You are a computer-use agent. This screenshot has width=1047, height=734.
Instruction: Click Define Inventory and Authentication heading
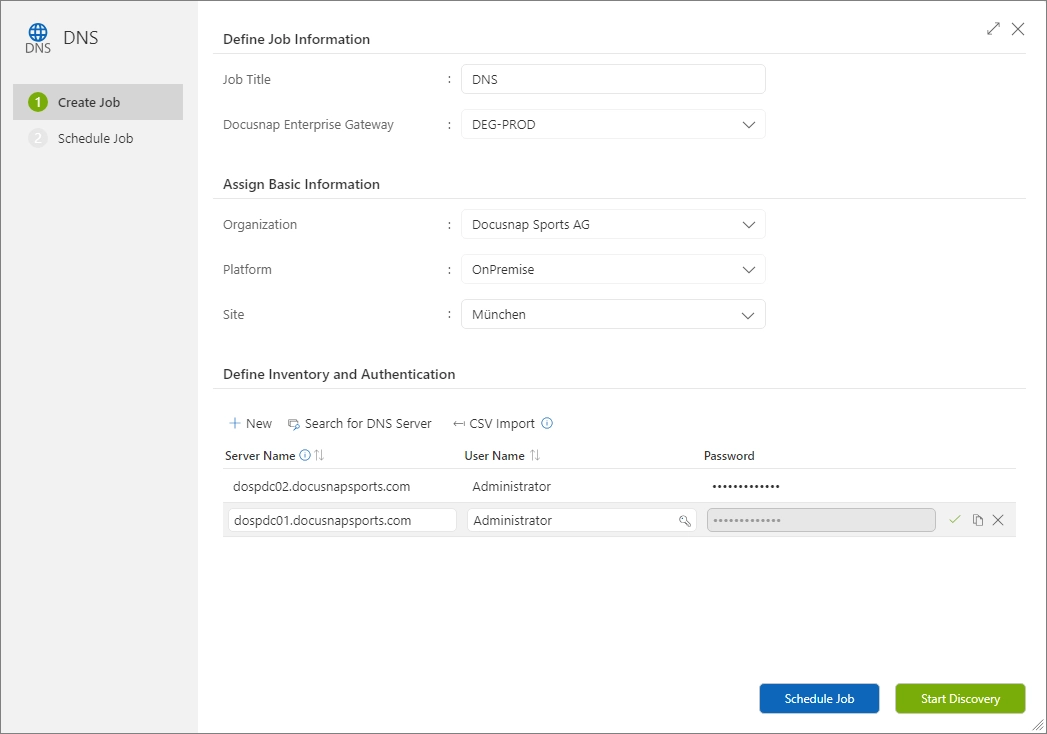tap(339, 374)
